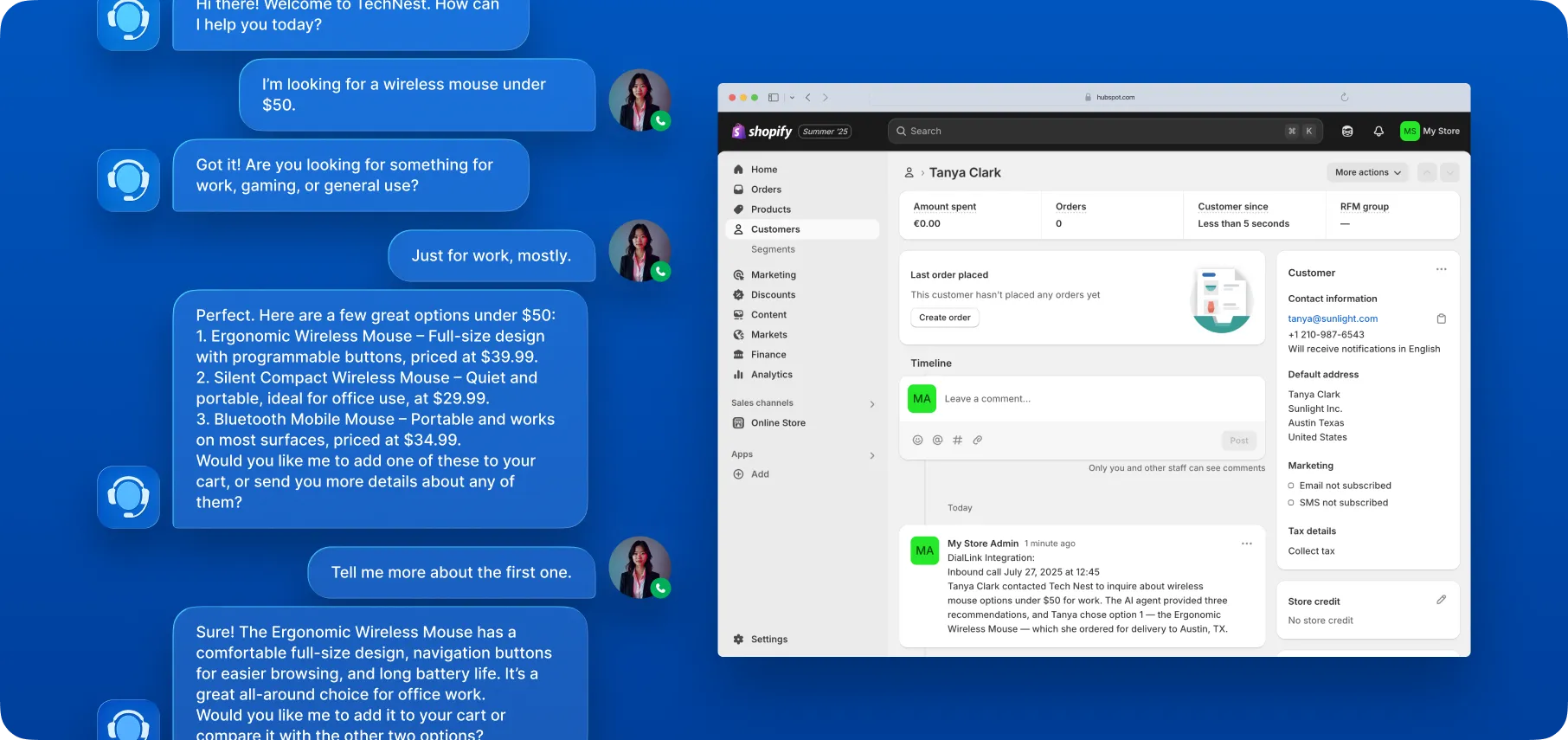Click the Create order button
The width and height of the screenshot is (1568, 740).
(x=944, y=318)
